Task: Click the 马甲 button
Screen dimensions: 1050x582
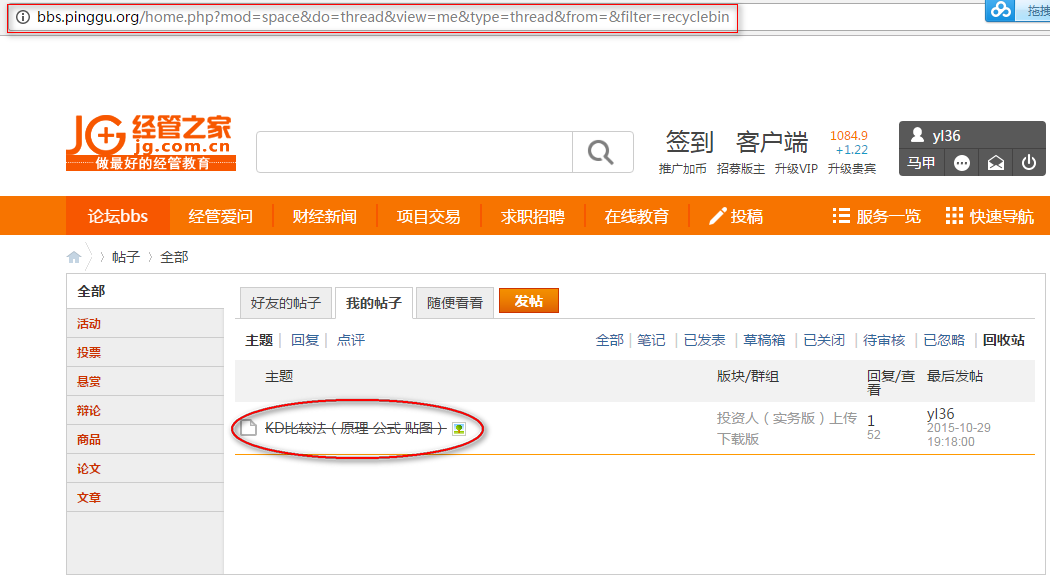Action: click(921, 163)
